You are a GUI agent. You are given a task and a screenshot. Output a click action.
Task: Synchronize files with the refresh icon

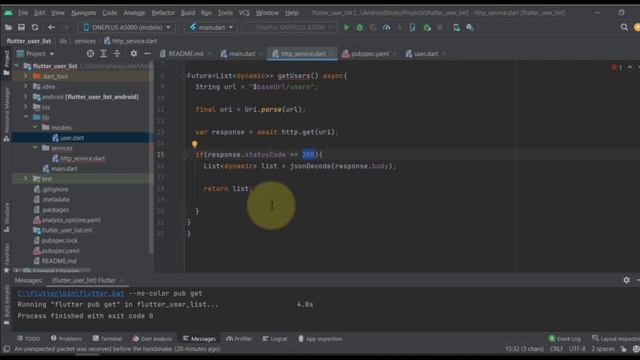35,27
